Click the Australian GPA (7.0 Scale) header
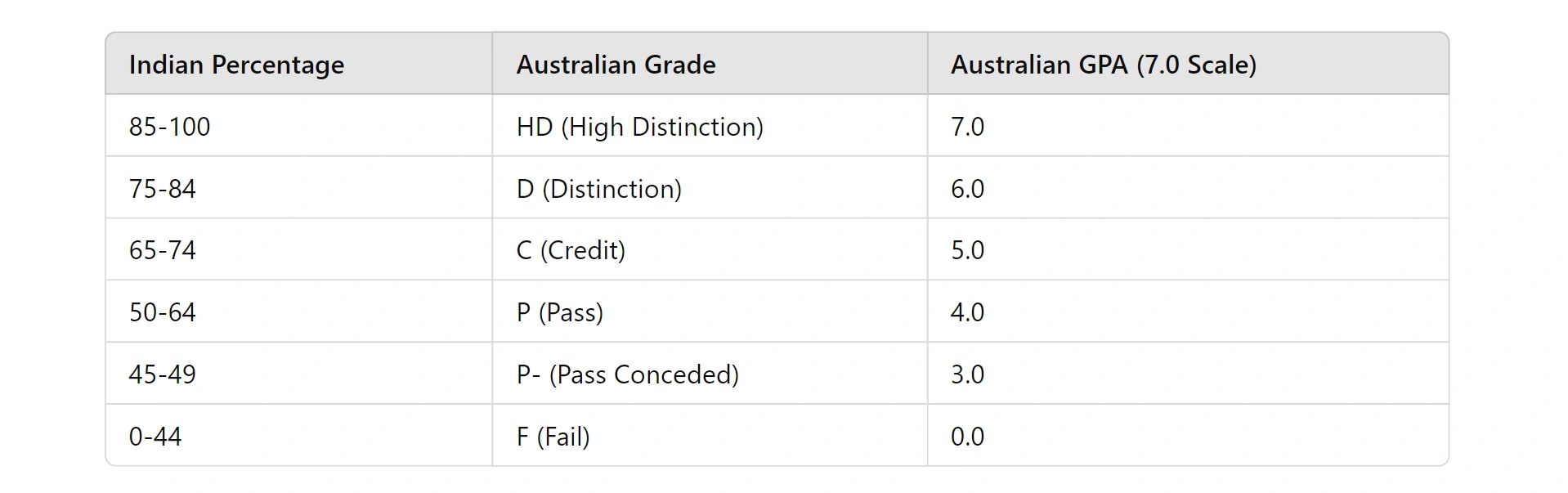This screenshot has height=493, width=1568. click(x=1103, y=65)
